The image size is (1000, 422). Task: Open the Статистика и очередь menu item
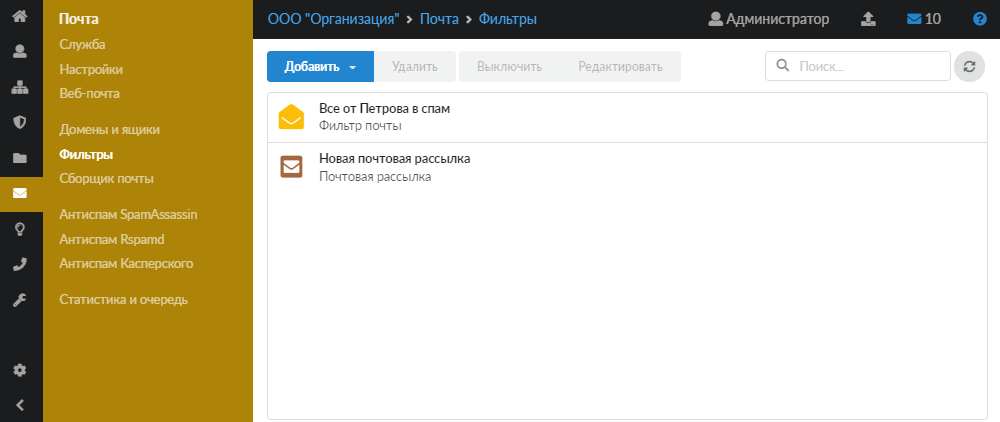124,300
